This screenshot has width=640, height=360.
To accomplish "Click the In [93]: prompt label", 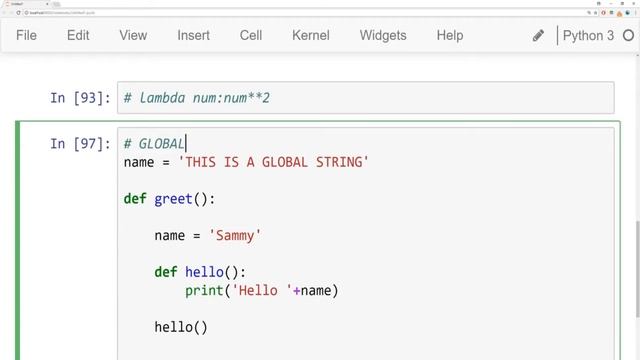I will 80,98.
